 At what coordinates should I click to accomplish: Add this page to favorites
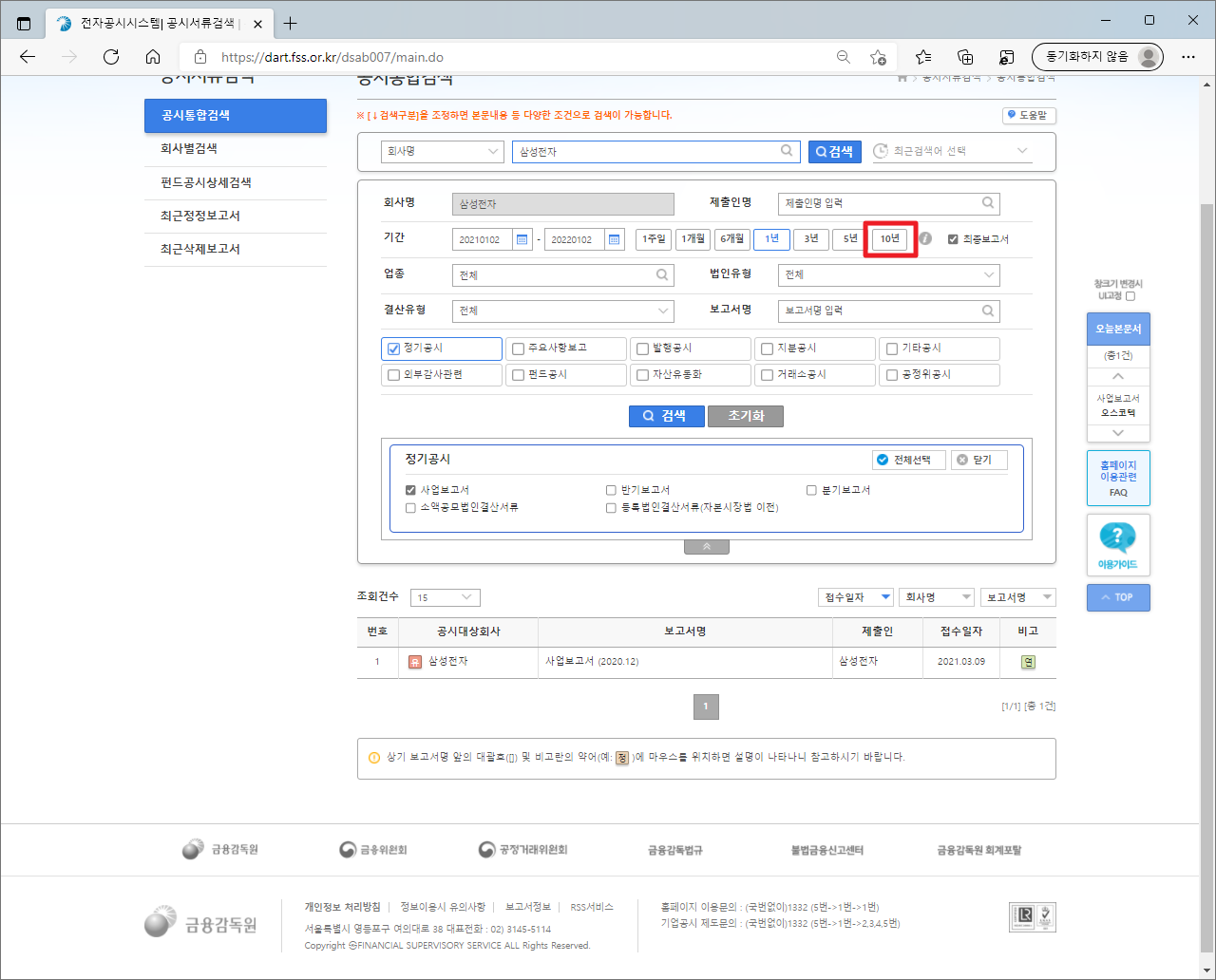coord(879,57)
